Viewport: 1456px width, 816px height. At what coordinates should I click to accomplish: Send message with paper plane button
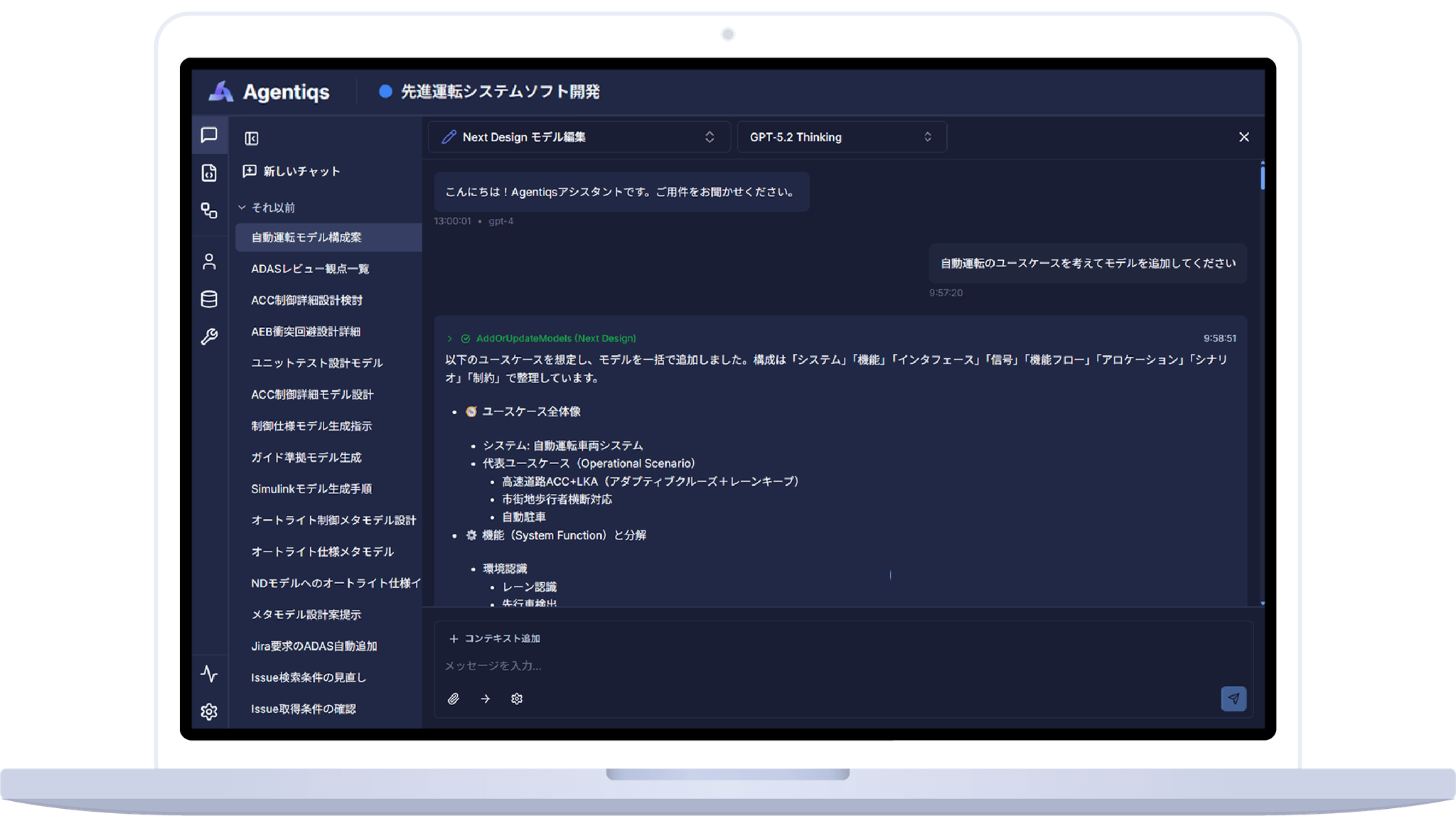click(x=1233, y=699)
